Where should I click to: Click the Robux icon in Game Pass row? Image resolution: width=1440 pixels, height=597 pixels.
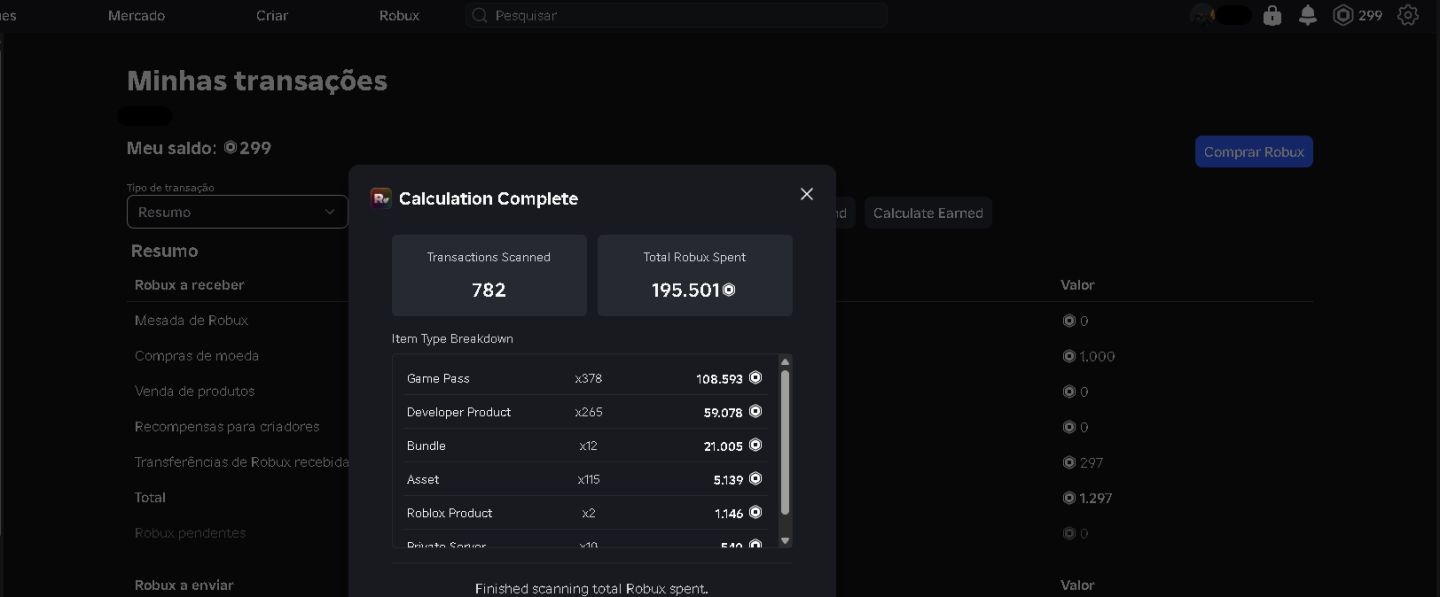tap(755, 378)
